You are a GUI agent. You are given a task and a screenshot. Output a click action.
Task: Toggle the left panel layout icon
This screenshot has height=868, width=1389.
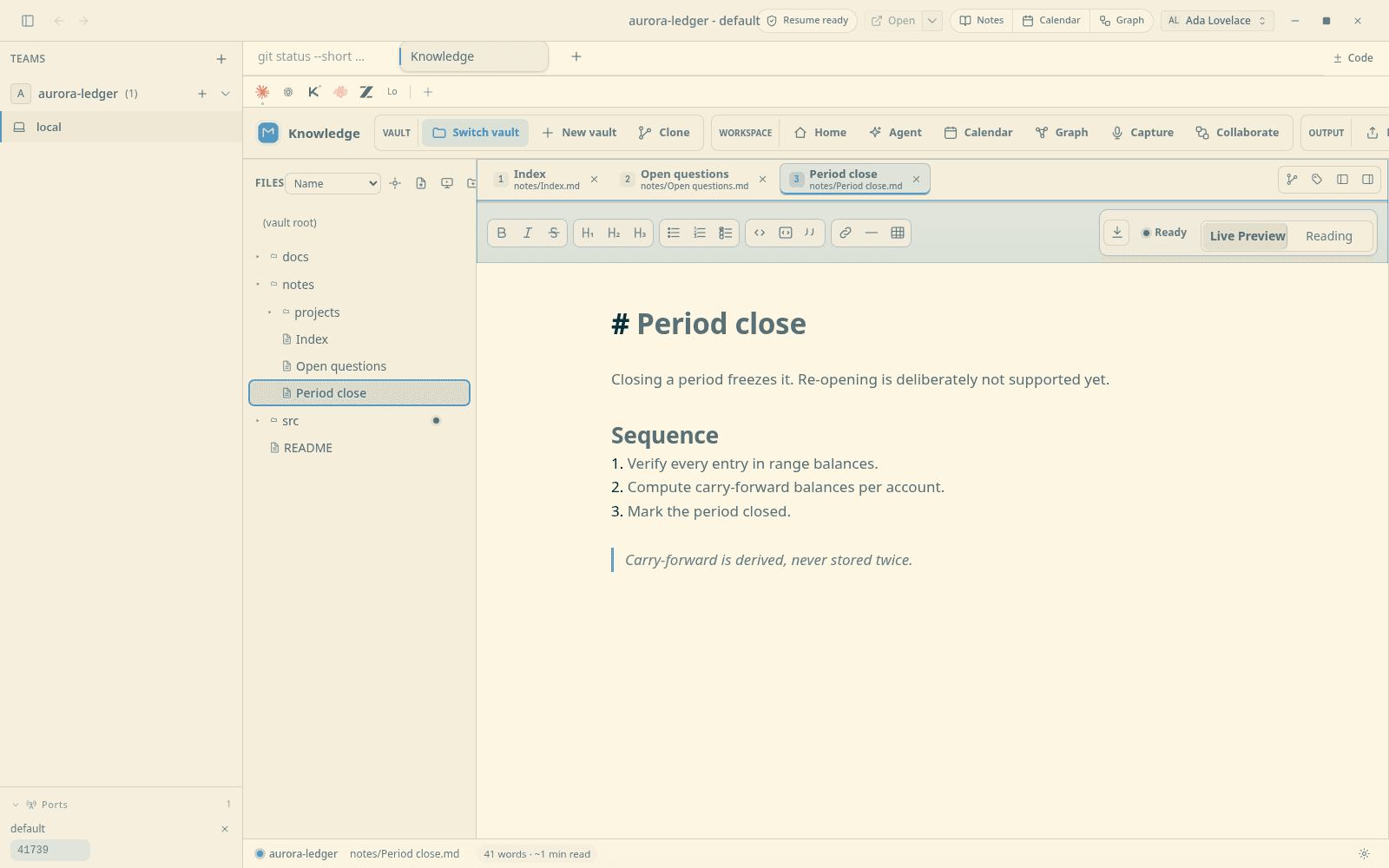(1342, 180)
